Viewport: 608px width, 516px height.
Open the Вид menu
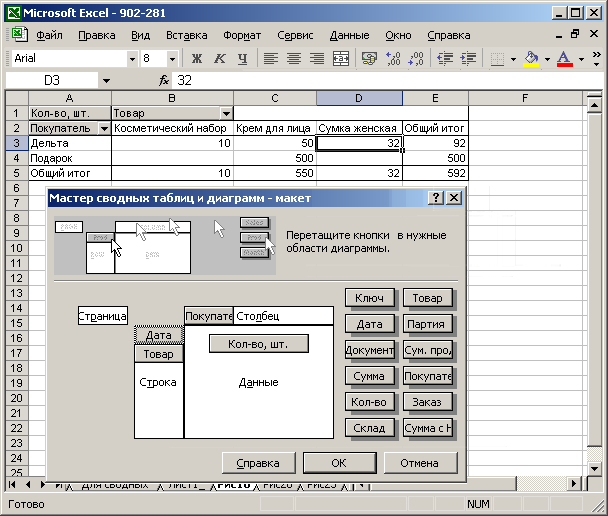pos(140,35)
